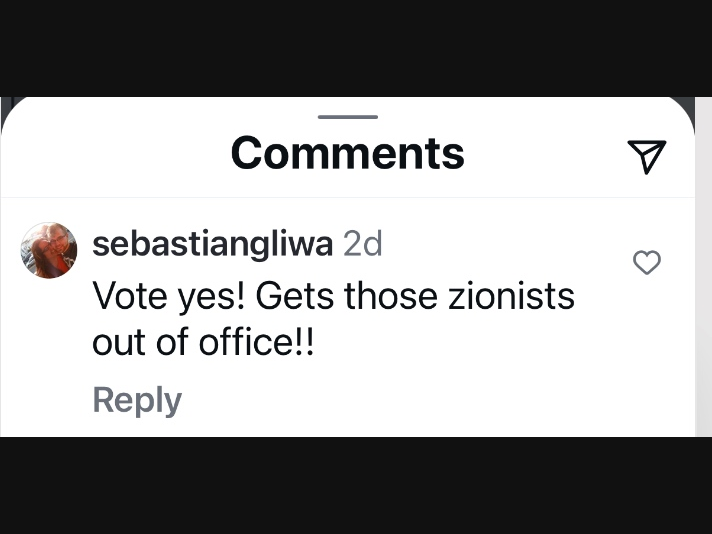Reply to sebastiangliwa's comment

coord(137,400)
